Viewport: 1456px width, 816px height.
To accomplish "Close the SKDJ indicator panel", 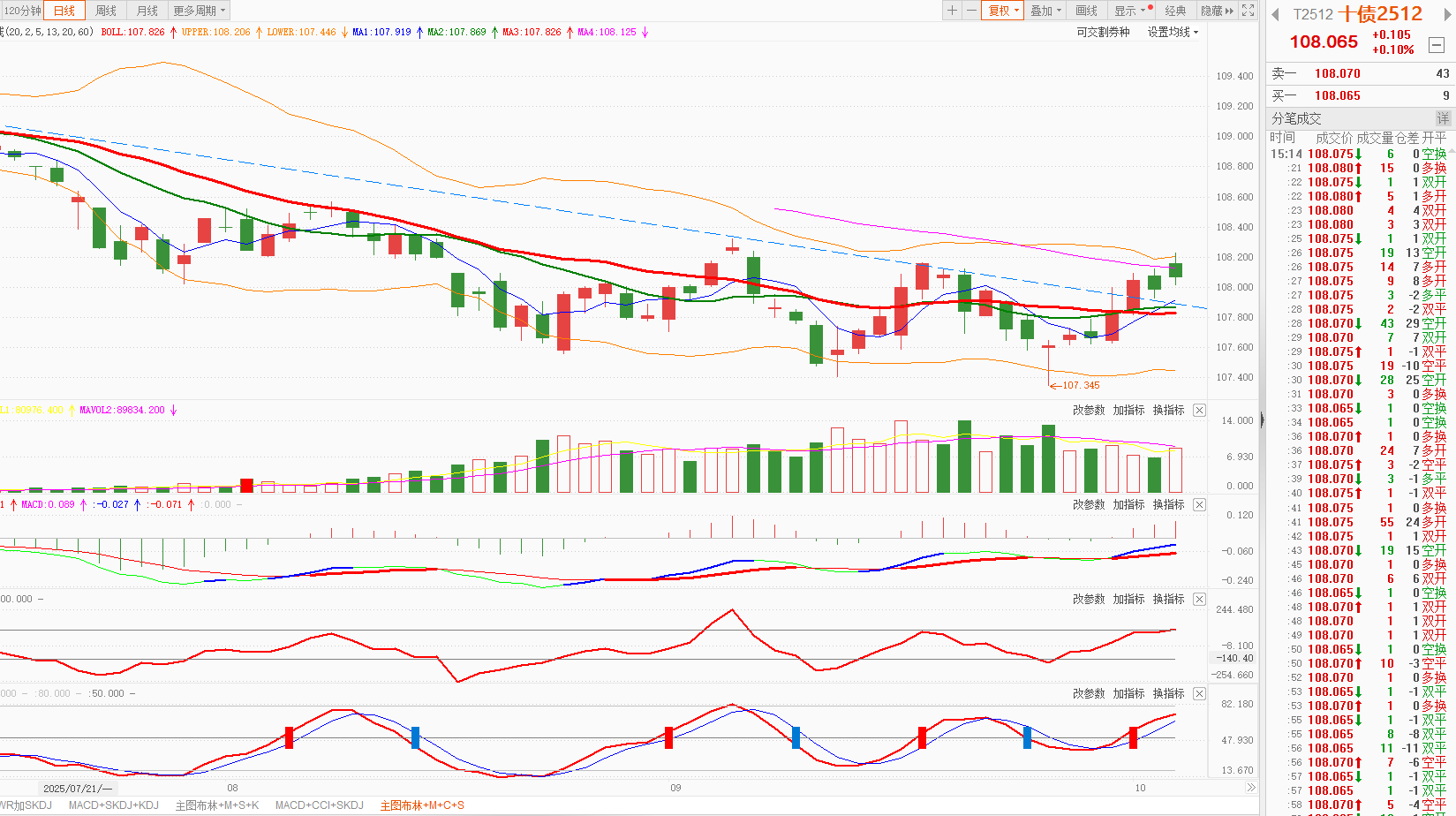I will [x=1199, y=693].
